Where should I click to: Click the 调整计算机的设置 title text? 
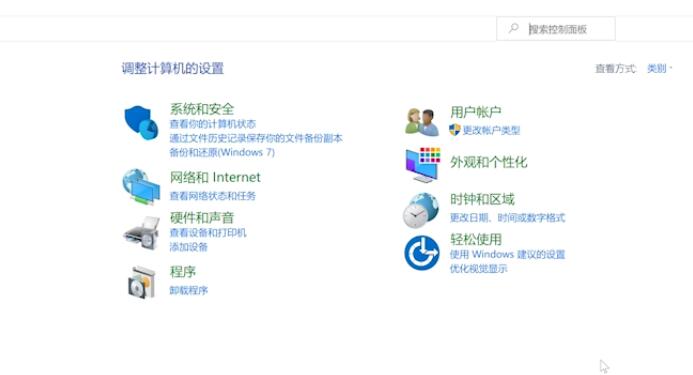click(x=173, y=69)
